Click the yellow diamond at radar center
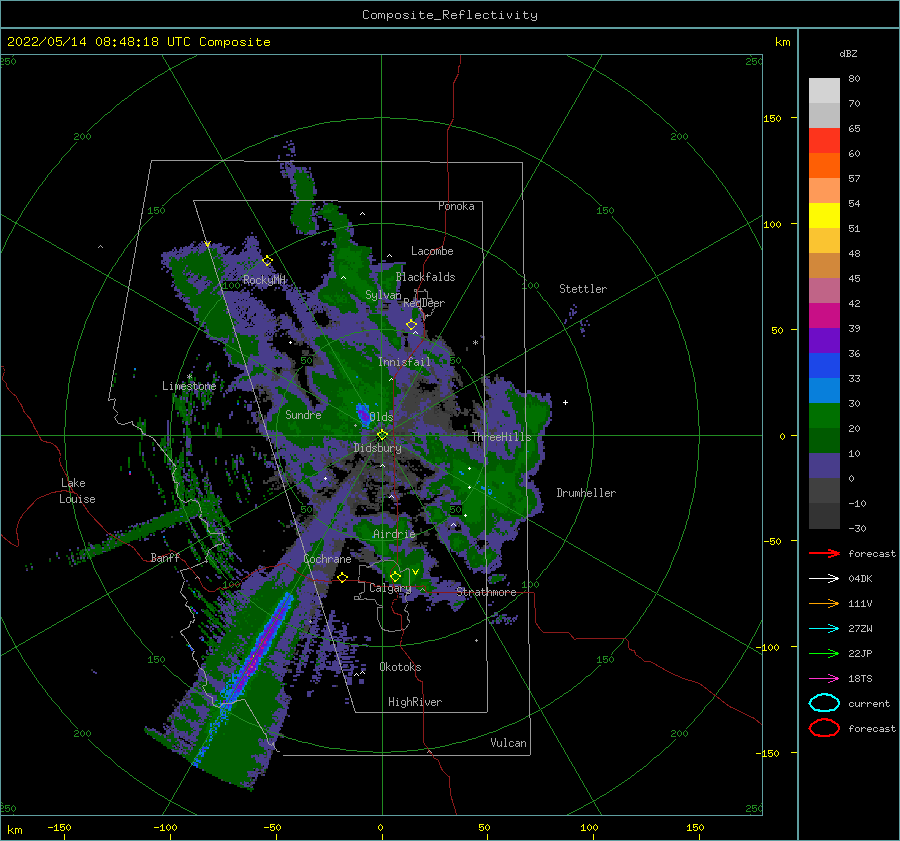 pos(382,435)
